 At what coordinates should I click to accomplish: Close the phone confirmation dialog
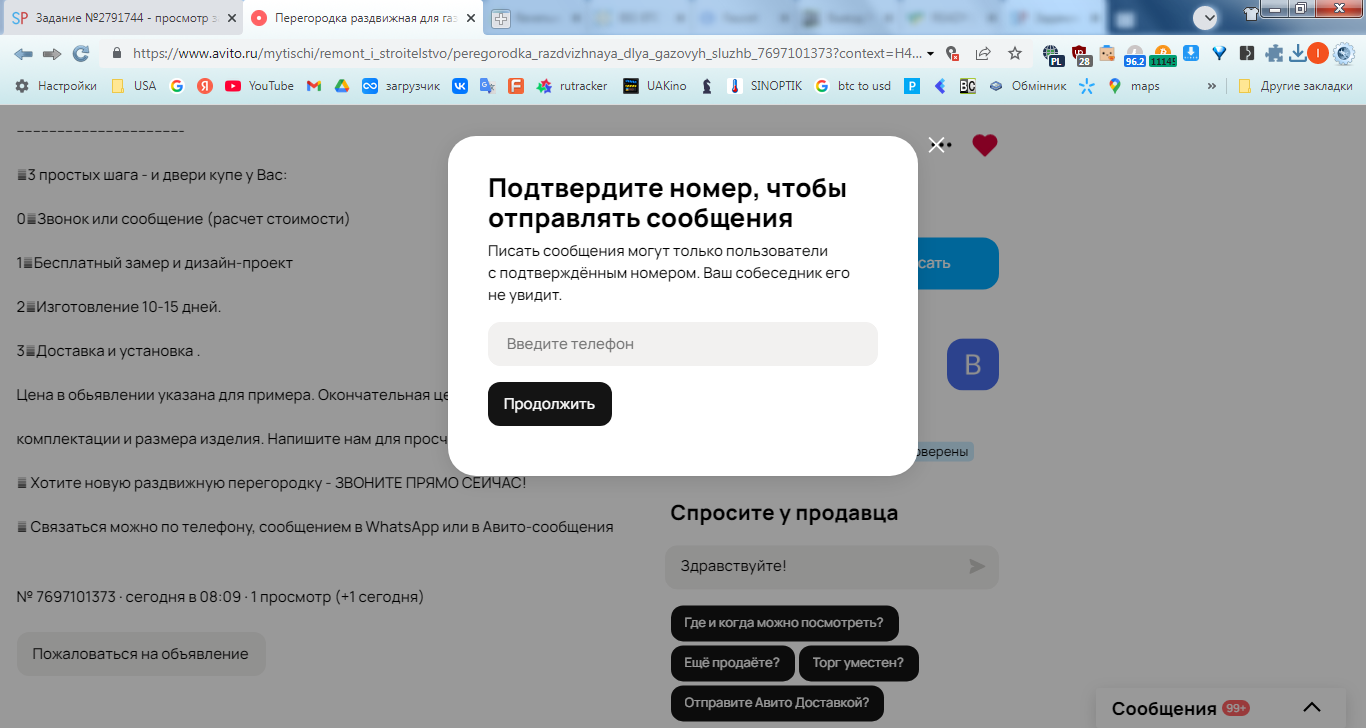point(936,145)
